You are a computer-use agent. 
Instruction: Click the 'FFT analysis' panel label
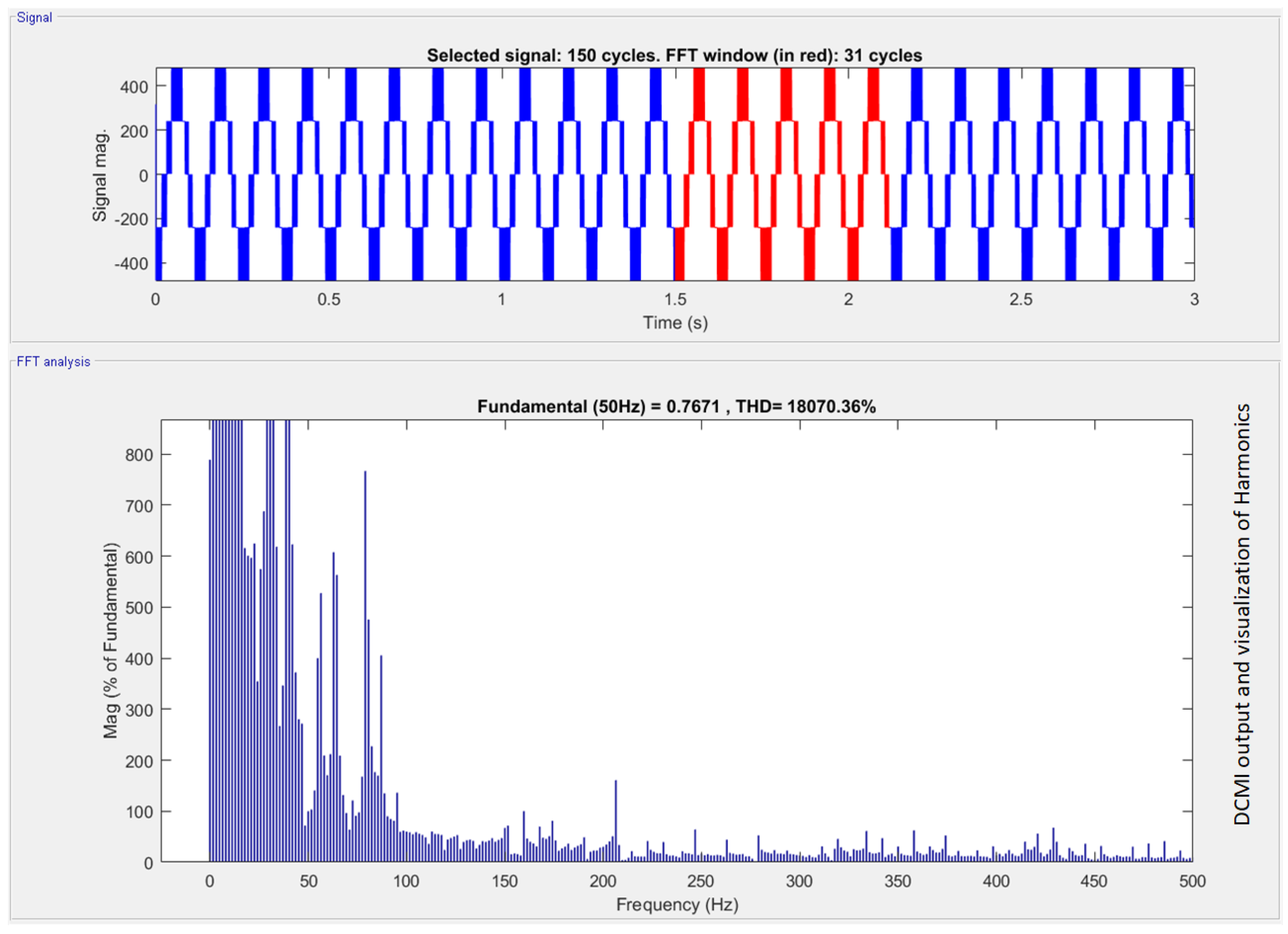coord(54,362)
